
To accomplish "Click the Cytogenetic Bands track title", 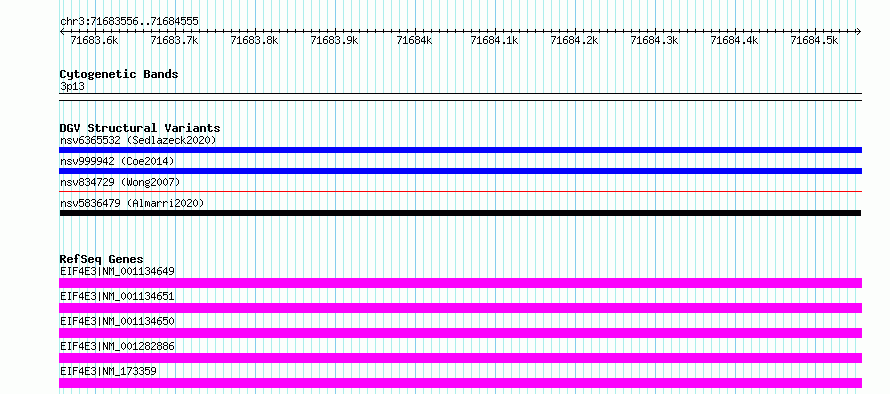I will tap(119, 74).
